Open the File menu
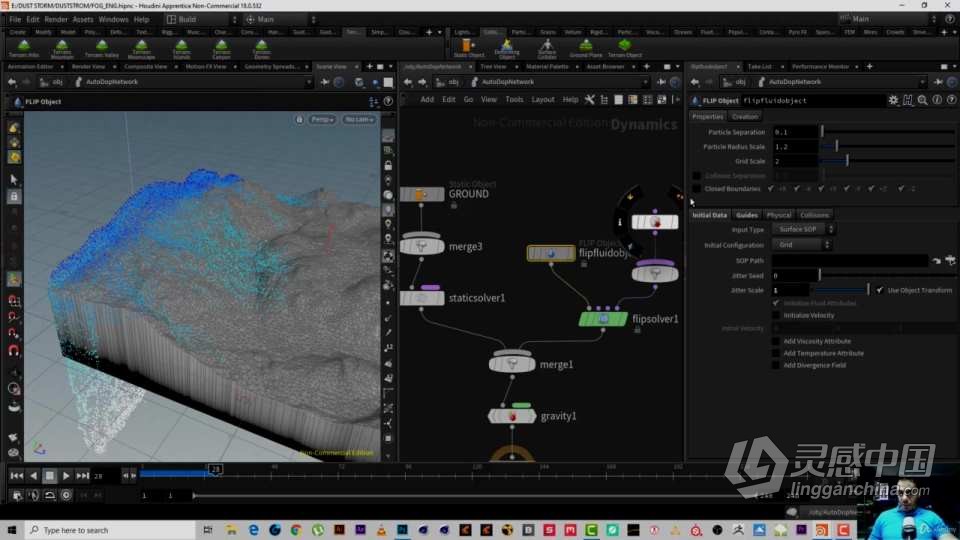The width and height of the screenshot is (960, 540). [15, 20]
